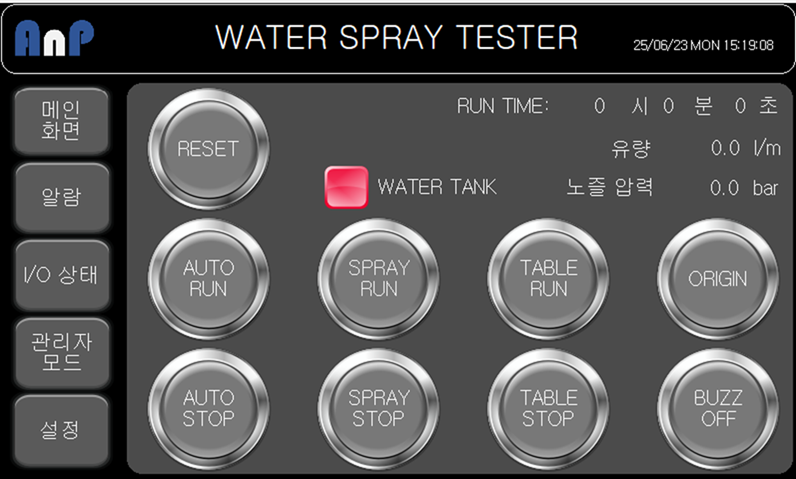Silence the buzzer with BUZZ OFF

[x=718, y=408]
